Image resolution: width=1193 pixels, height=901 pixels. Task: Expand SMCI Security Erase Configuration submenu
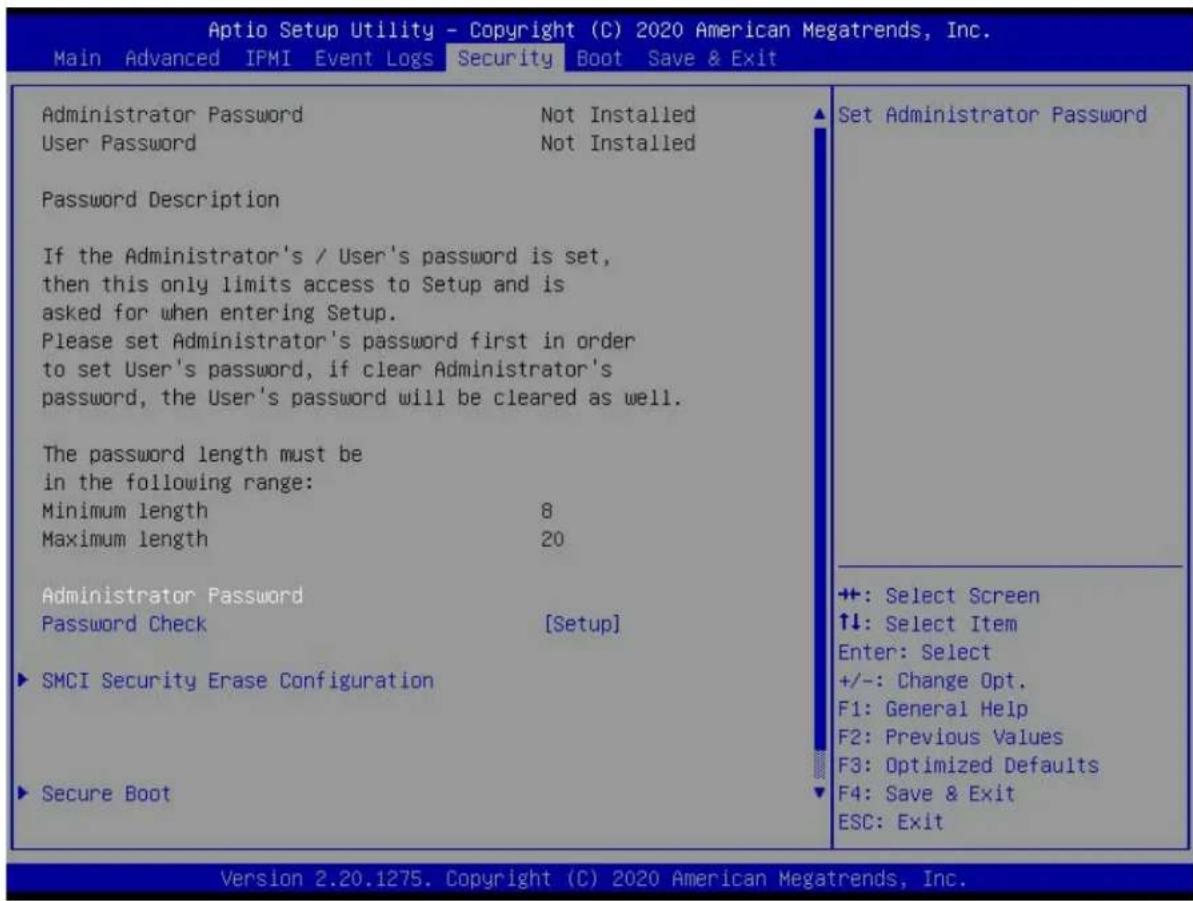click(237, 680)
